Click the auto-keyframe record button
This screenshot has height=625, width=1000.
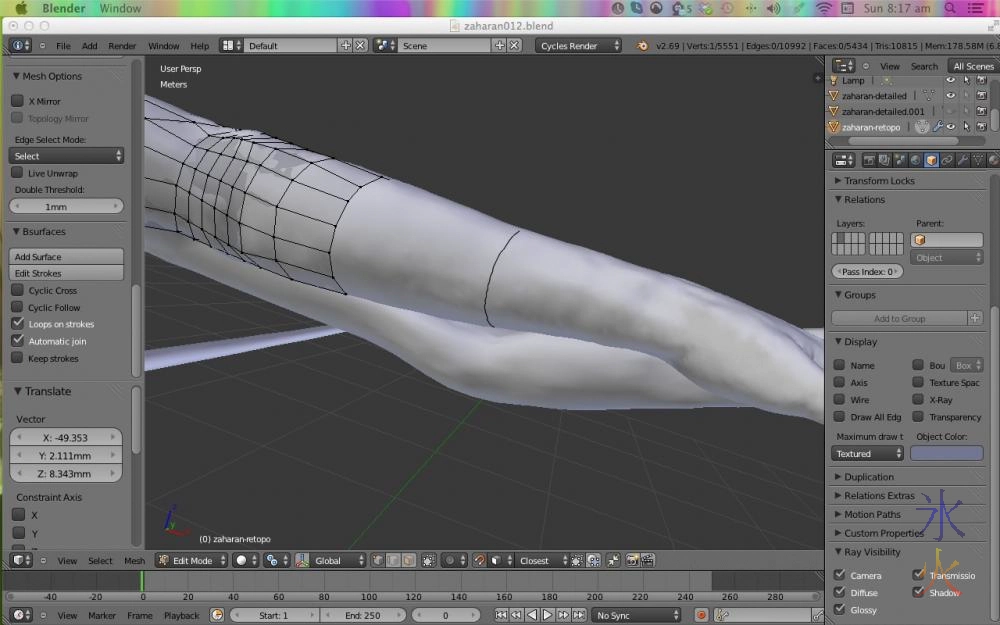click(701, 616)
